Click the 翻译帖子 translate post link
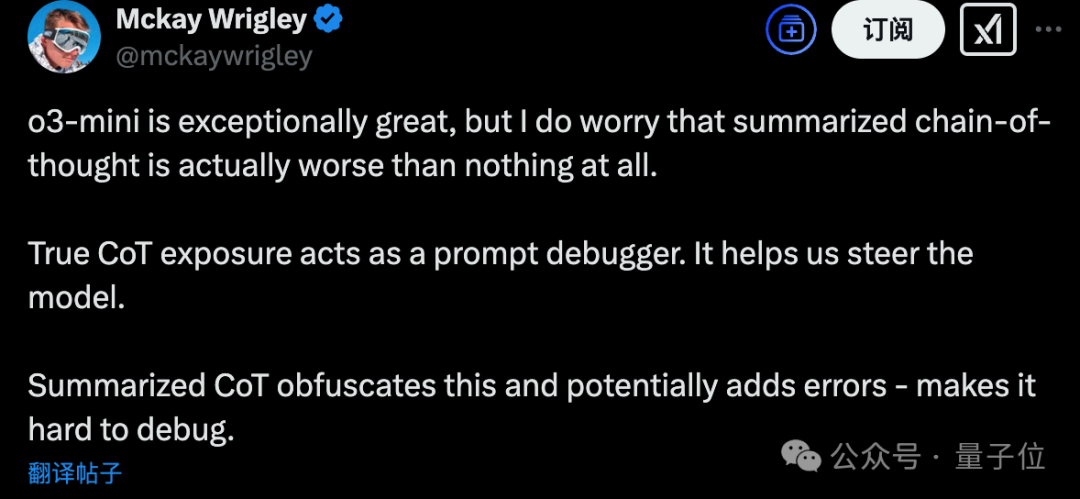Screen dimensions: 1080x499 click(75, 473)
